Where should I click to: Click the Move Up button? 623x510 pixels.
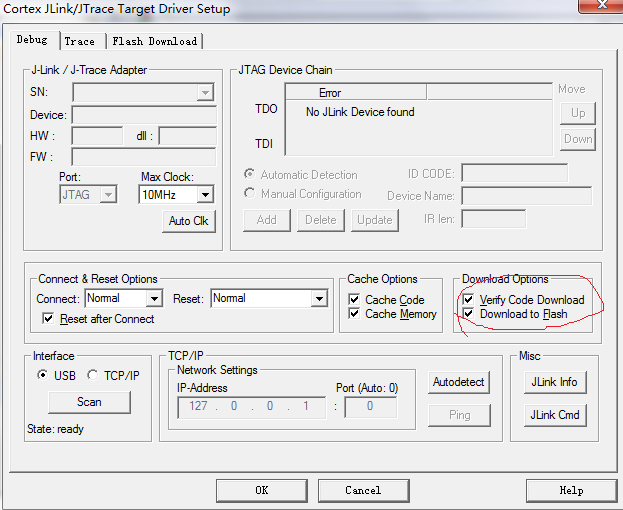pos(578,113)
